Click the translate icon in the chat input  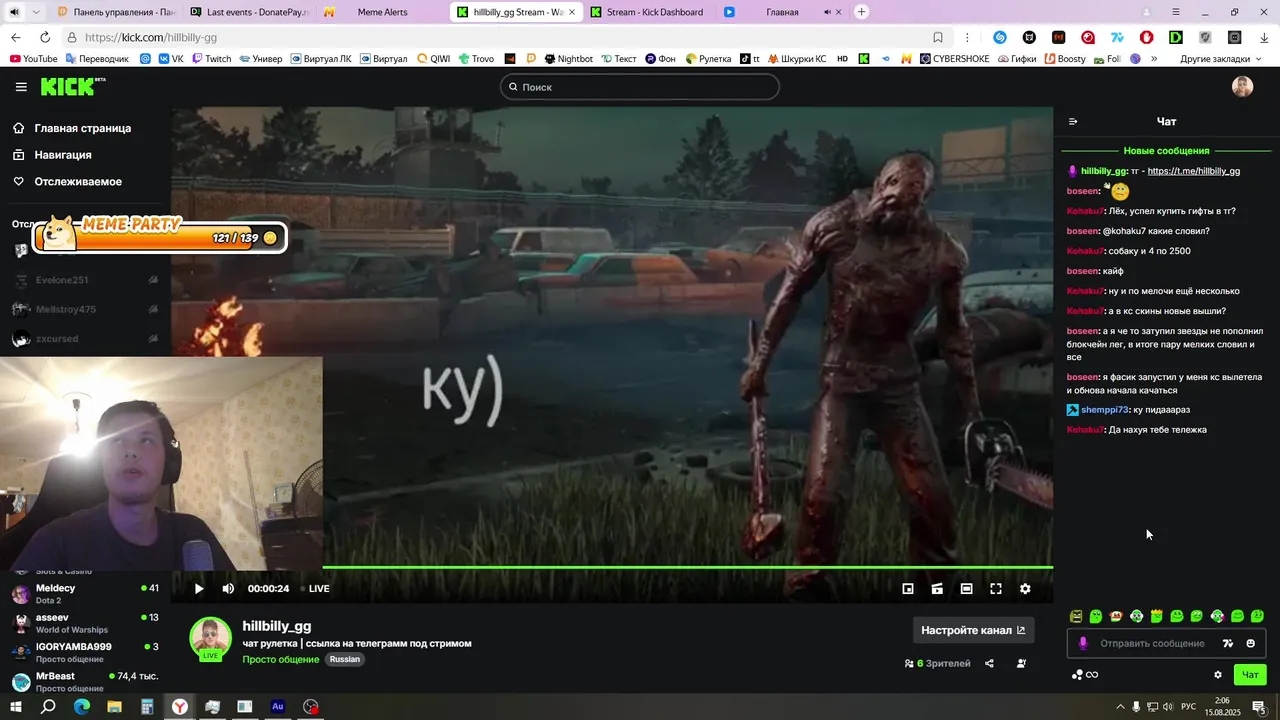tap(1228, 643)
